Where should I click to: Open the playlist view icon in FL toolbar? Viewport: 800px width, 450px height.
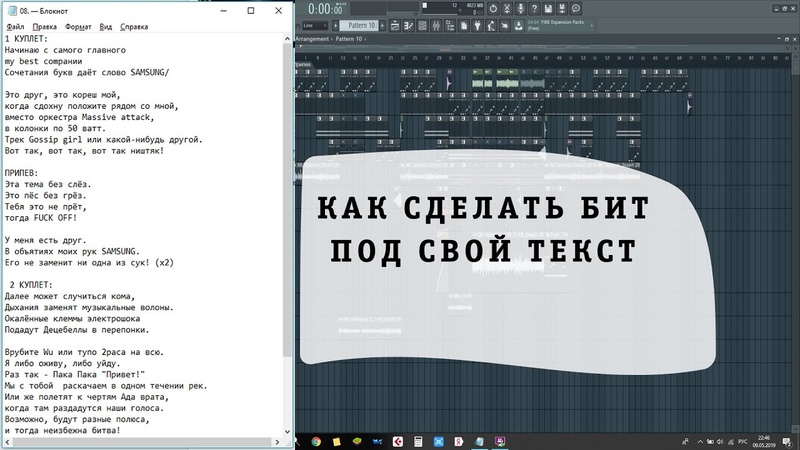[x=393, y=25]
